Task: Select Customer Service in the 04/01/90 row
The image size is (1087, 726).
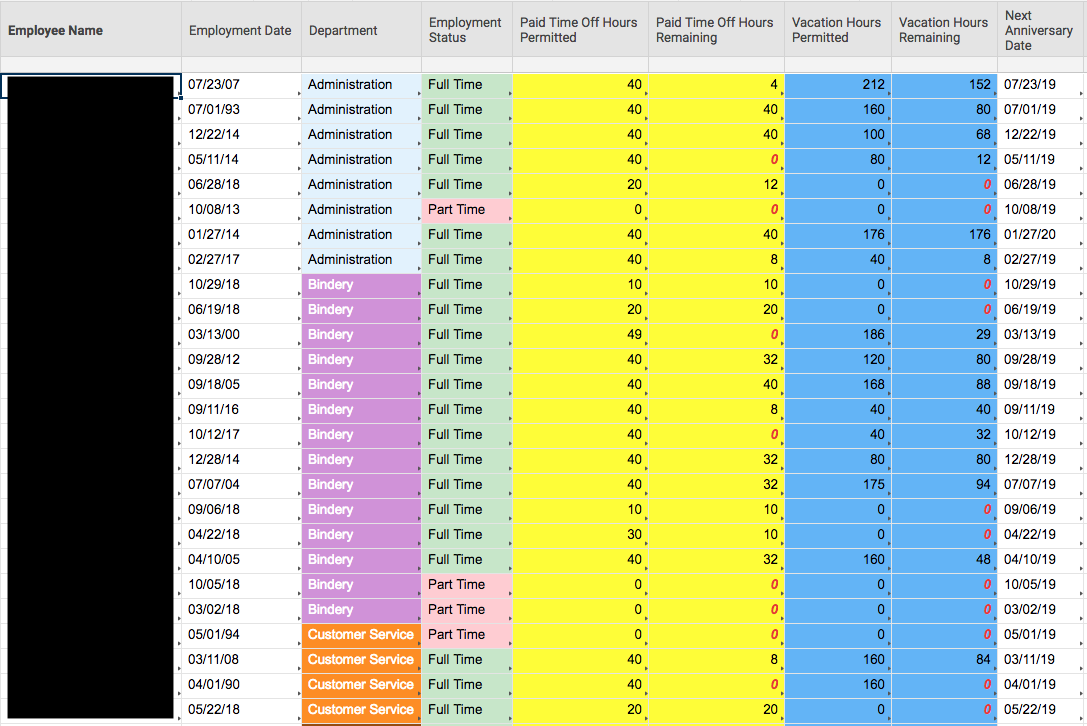Action: (361, 684)
